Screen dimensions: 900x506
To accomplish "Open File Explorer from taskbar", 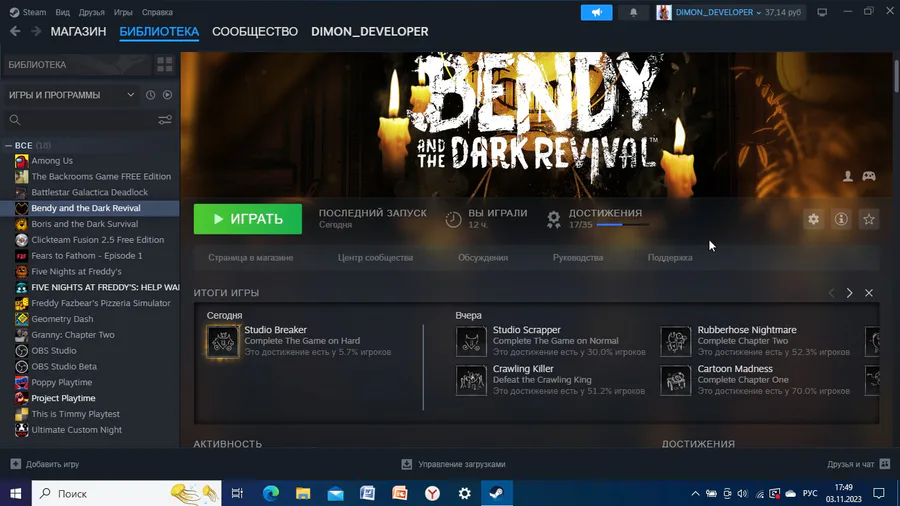I will (x=303, y=493).
